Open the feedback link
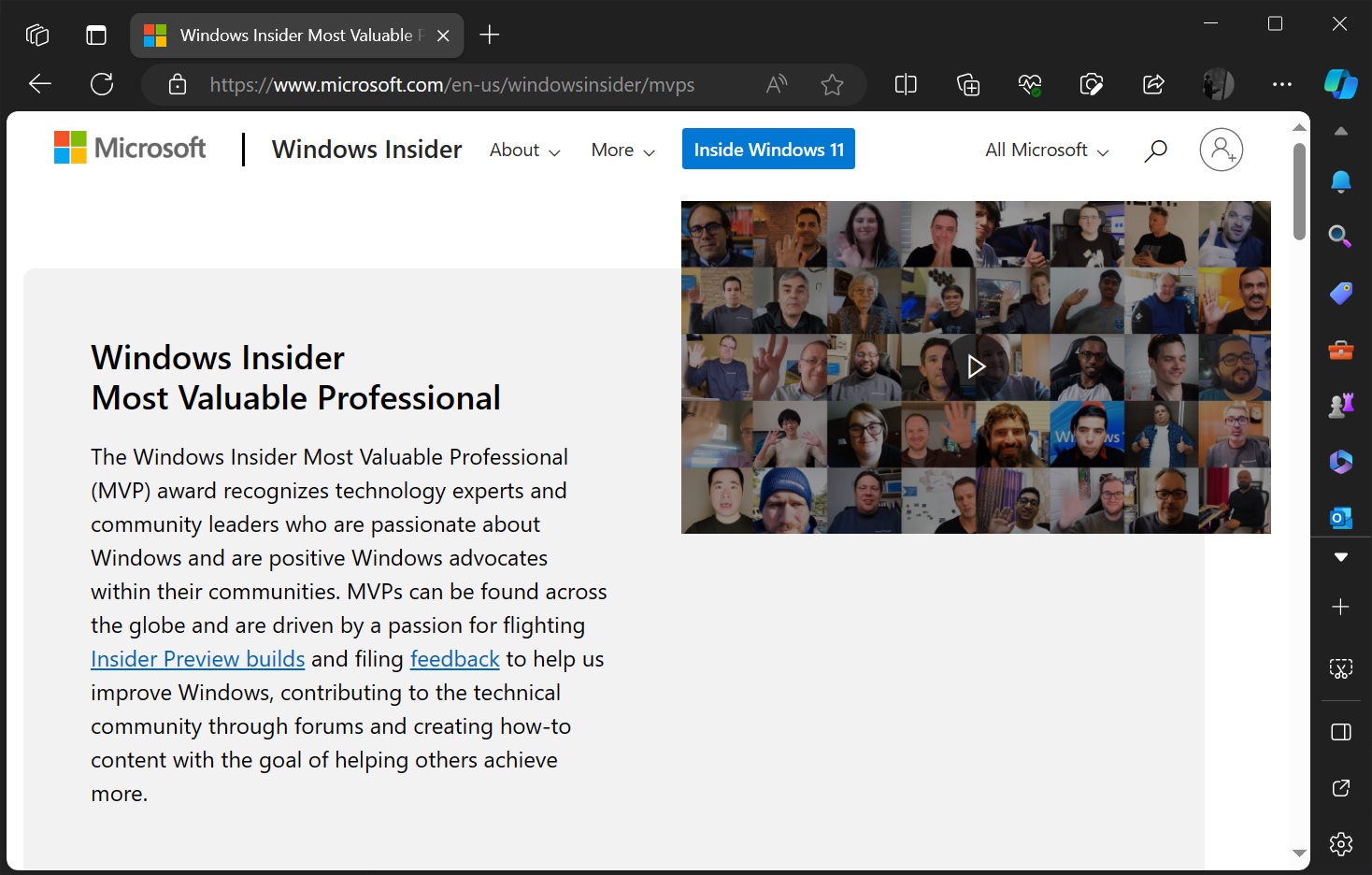The image size is (1372, 875). [x=455, y=659]
